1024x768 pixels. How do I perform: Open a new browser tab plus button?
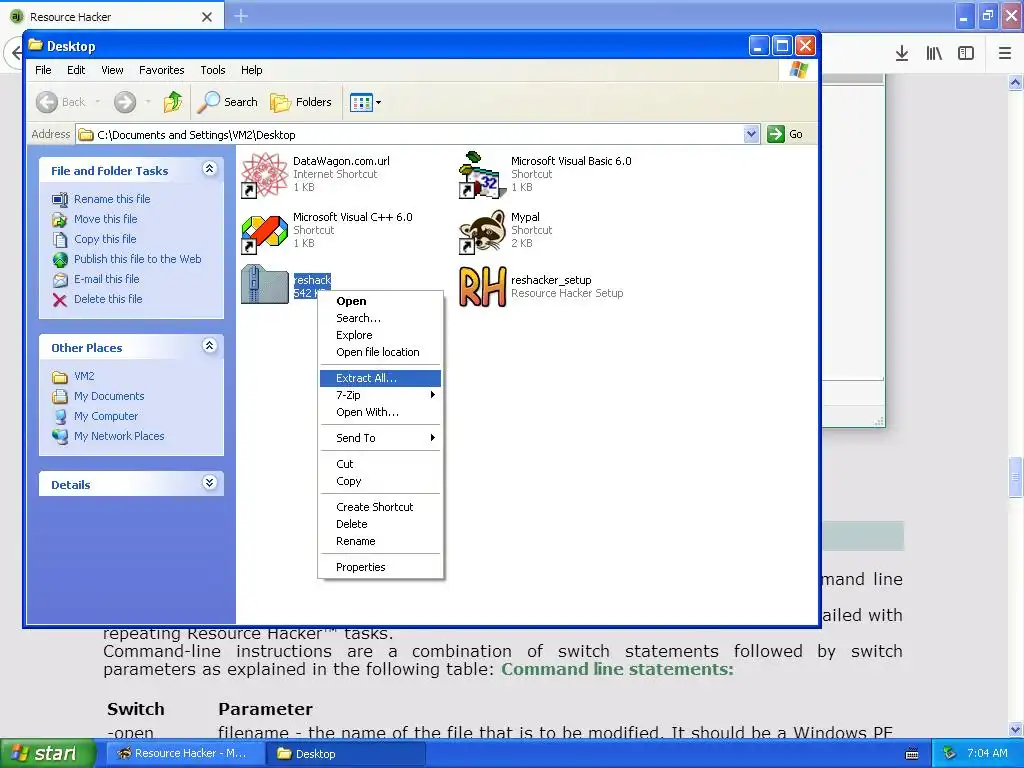[241, 16]
